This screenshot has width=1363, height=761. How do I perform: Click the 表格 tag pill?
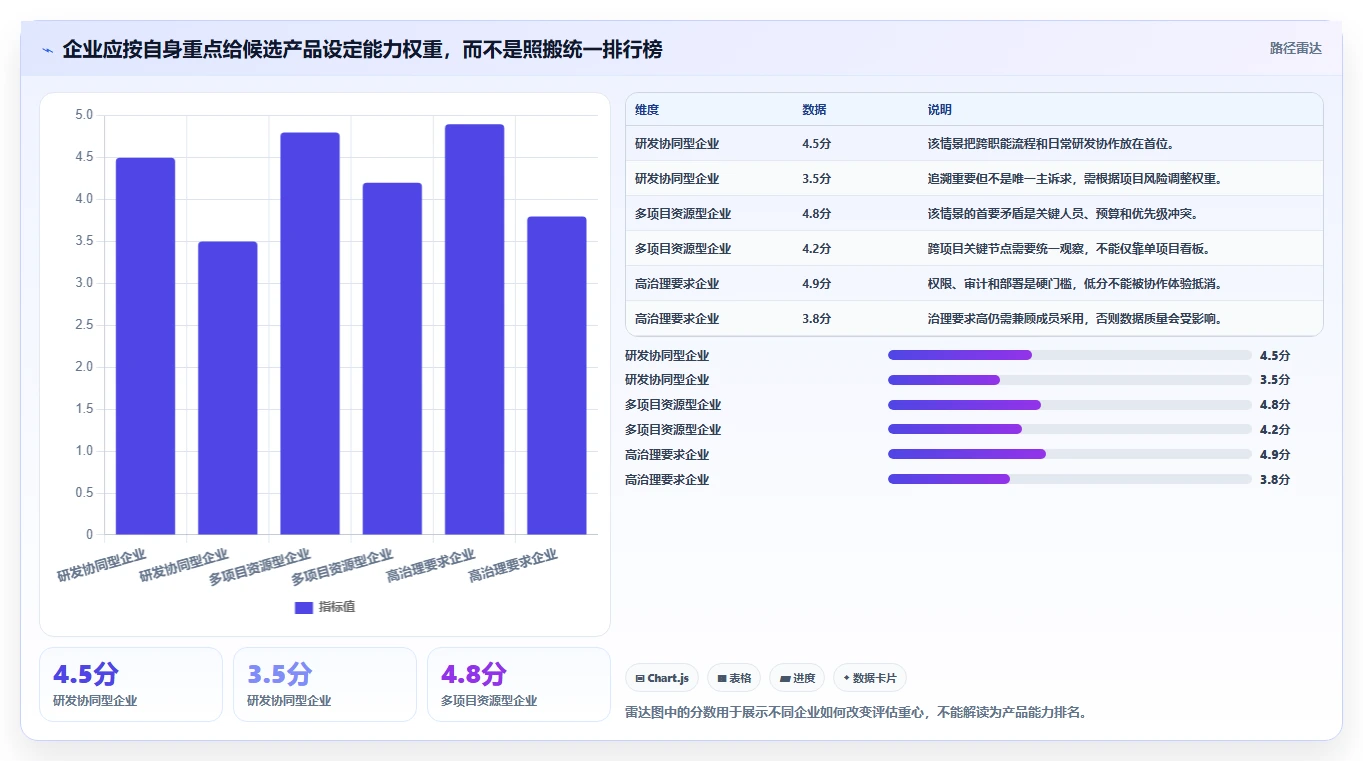(734, 678)
